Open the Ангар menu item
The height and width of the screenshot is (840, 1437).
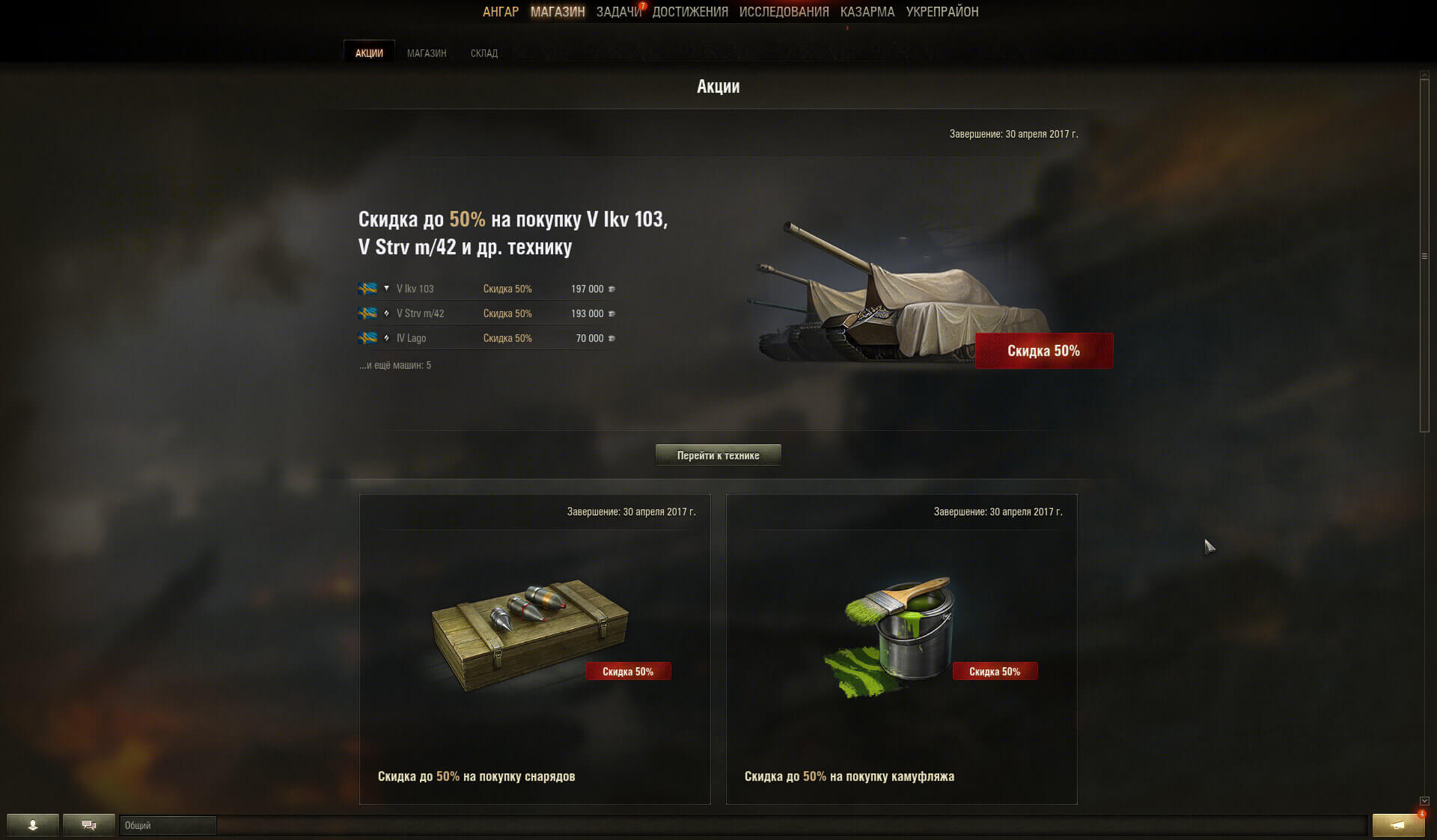pyautogui.click(x=501, y=12)
